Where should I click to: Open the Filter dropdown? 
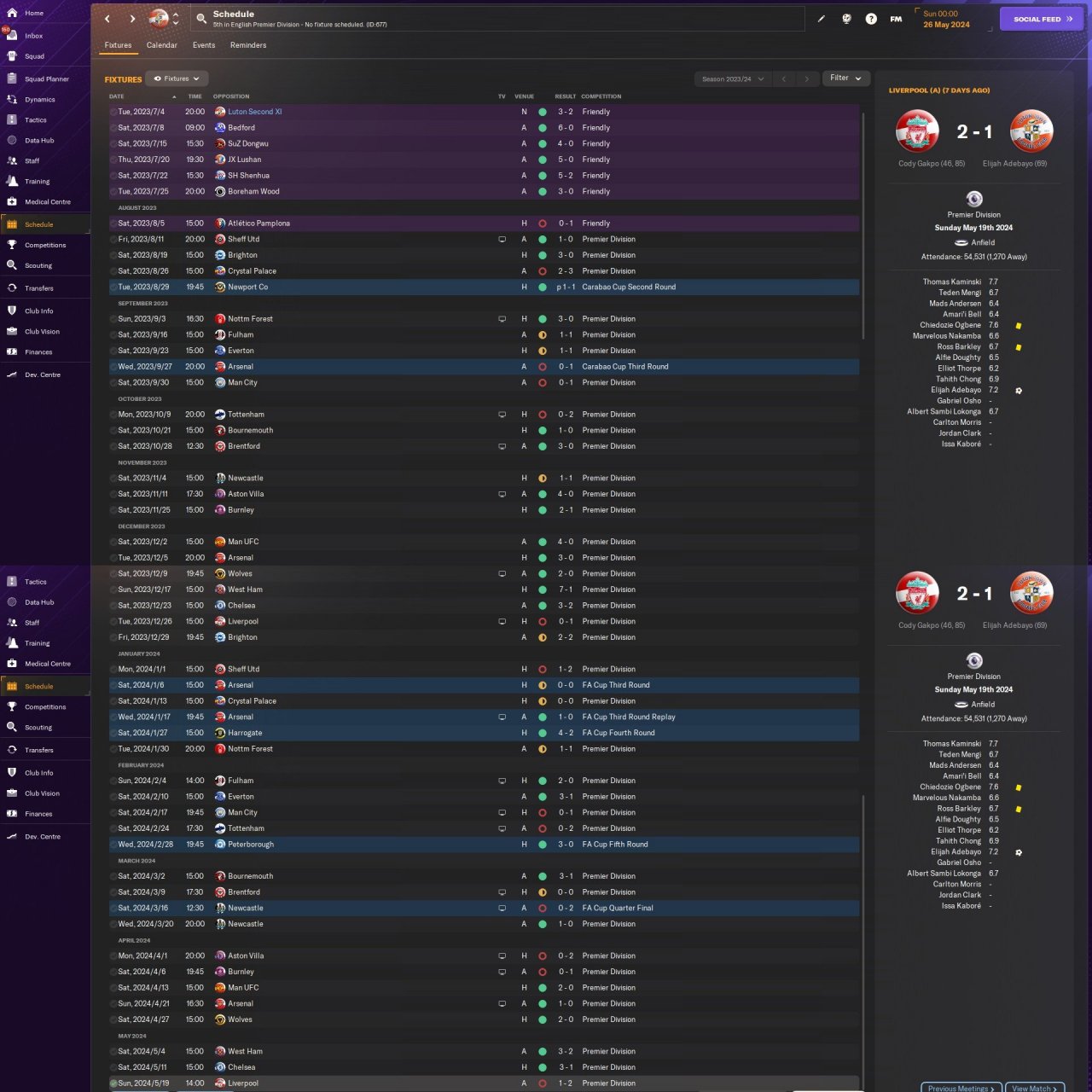845,78
